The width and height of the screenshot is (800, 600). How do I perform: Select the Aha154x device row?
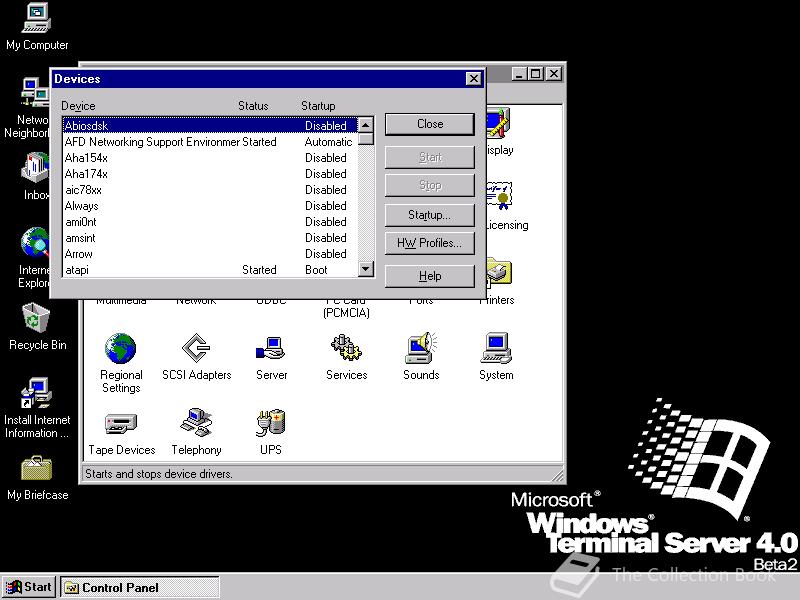210,158
